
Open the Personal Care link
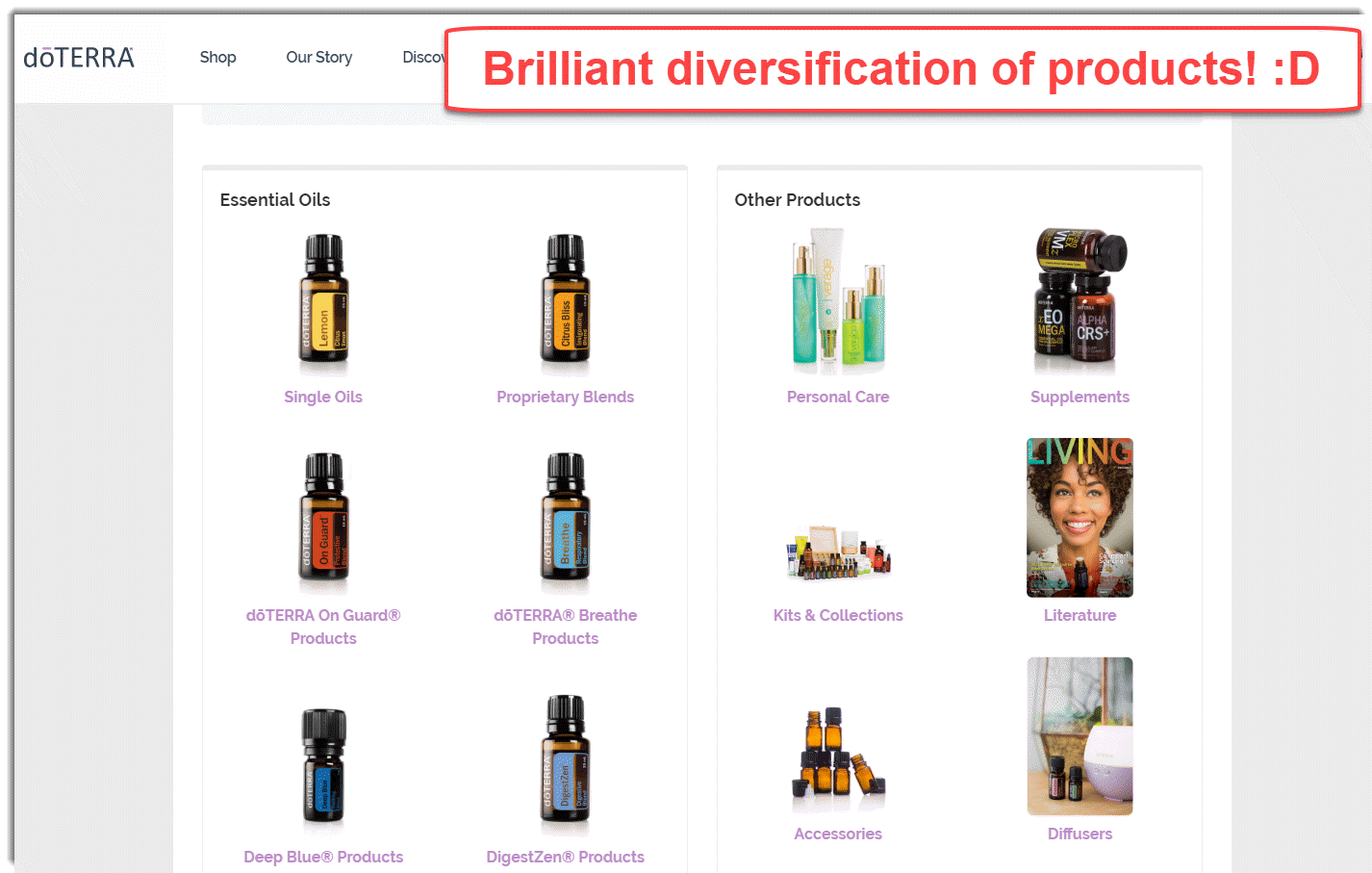click(x=838, y=397)
